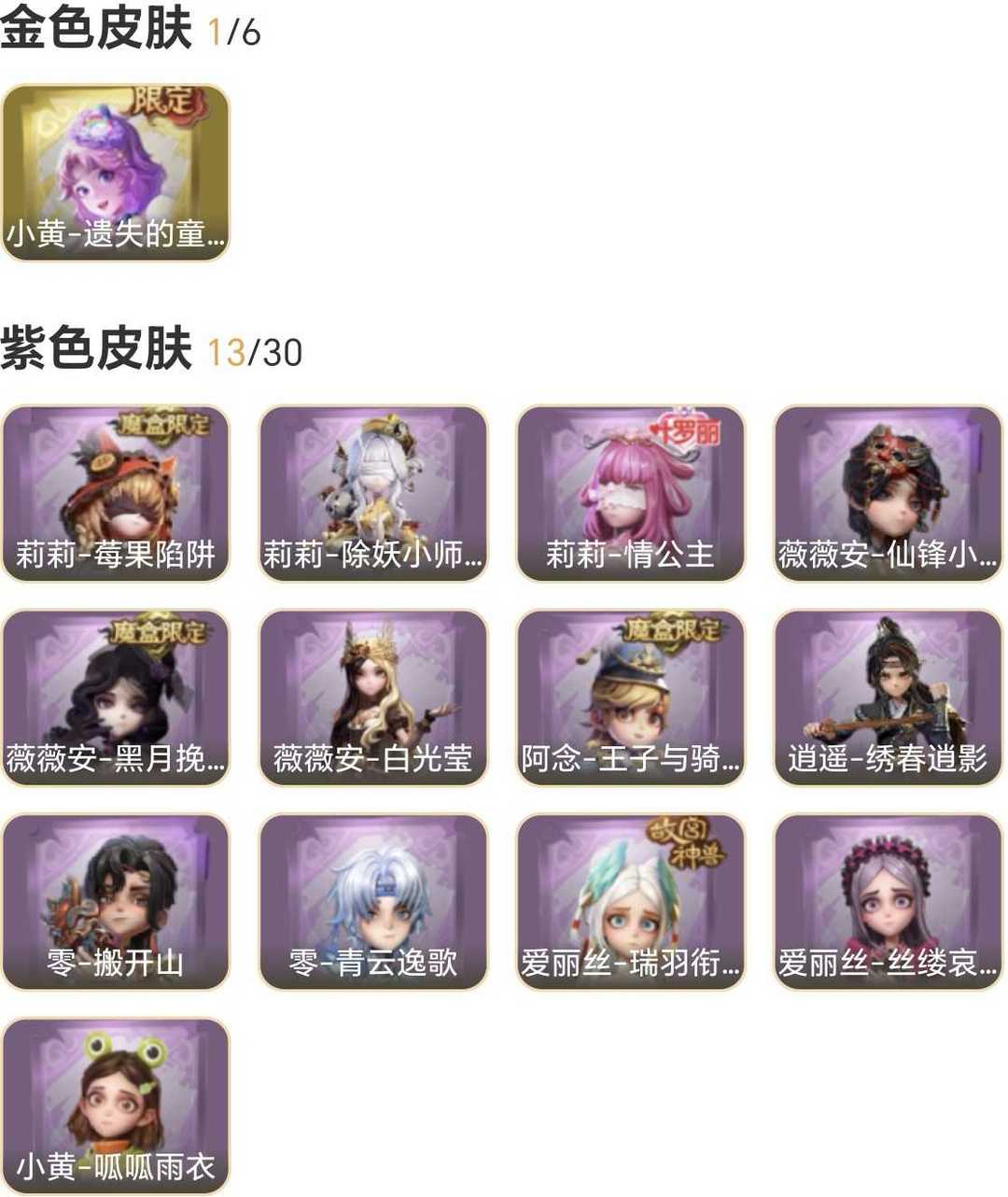Open the 莉莉-莓果陷阱 skin card
1008x1197 pixels.
[x=116, y=494]
